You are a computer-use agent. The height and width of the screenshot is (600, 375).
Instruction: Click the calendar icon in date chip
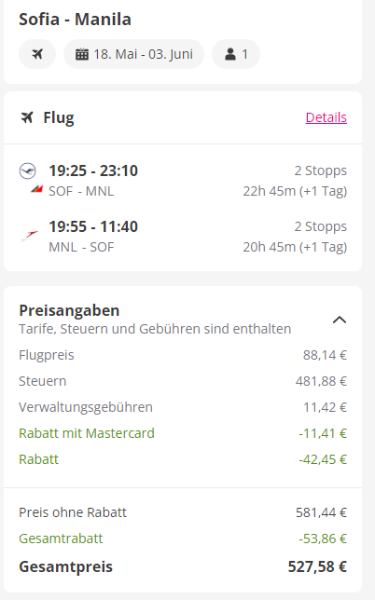[x=82, y=54]
